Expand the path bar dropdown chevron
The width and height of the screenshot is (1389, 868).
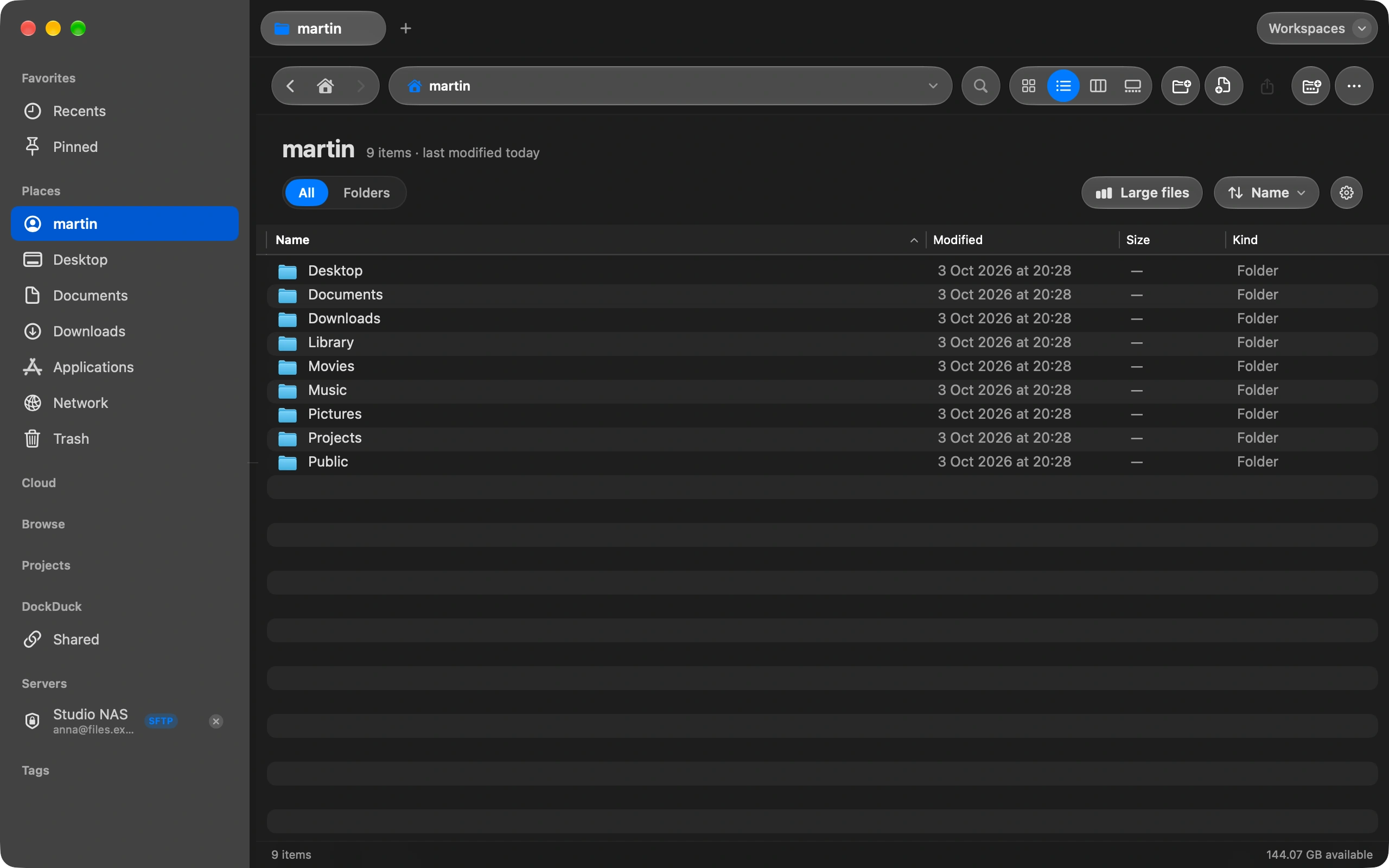point(933,86)
